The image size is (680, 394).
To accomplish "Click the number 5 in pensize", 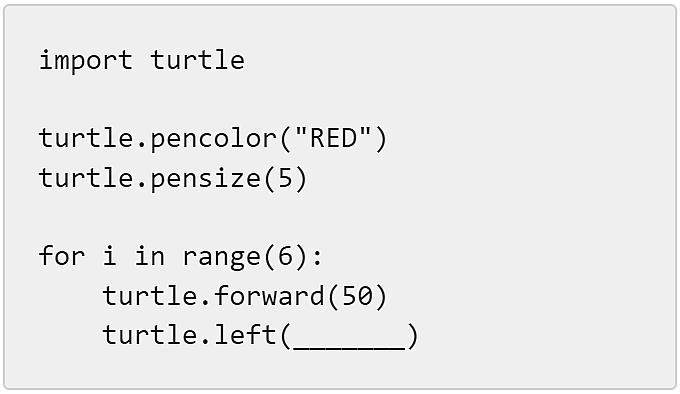I will coord(285,178).
